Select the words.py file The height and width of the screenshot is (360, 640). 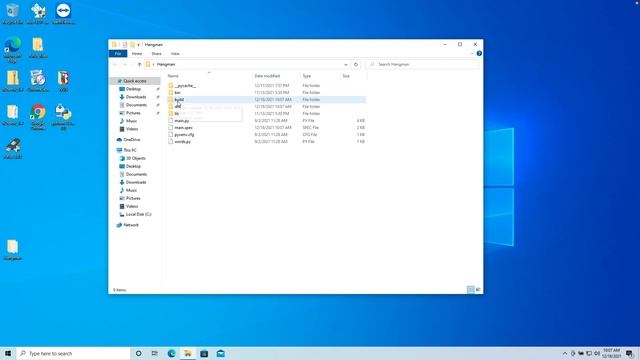coord(182,142)
